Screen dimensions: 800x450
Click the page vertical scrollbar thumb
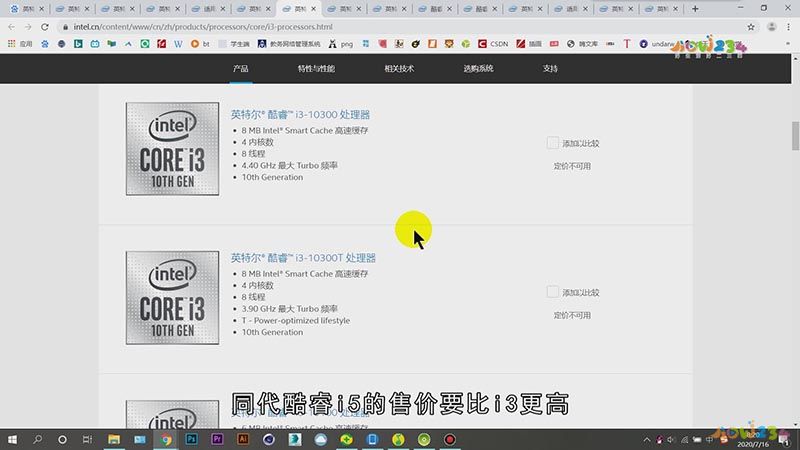pyautogui.click(x=795, y=135)
